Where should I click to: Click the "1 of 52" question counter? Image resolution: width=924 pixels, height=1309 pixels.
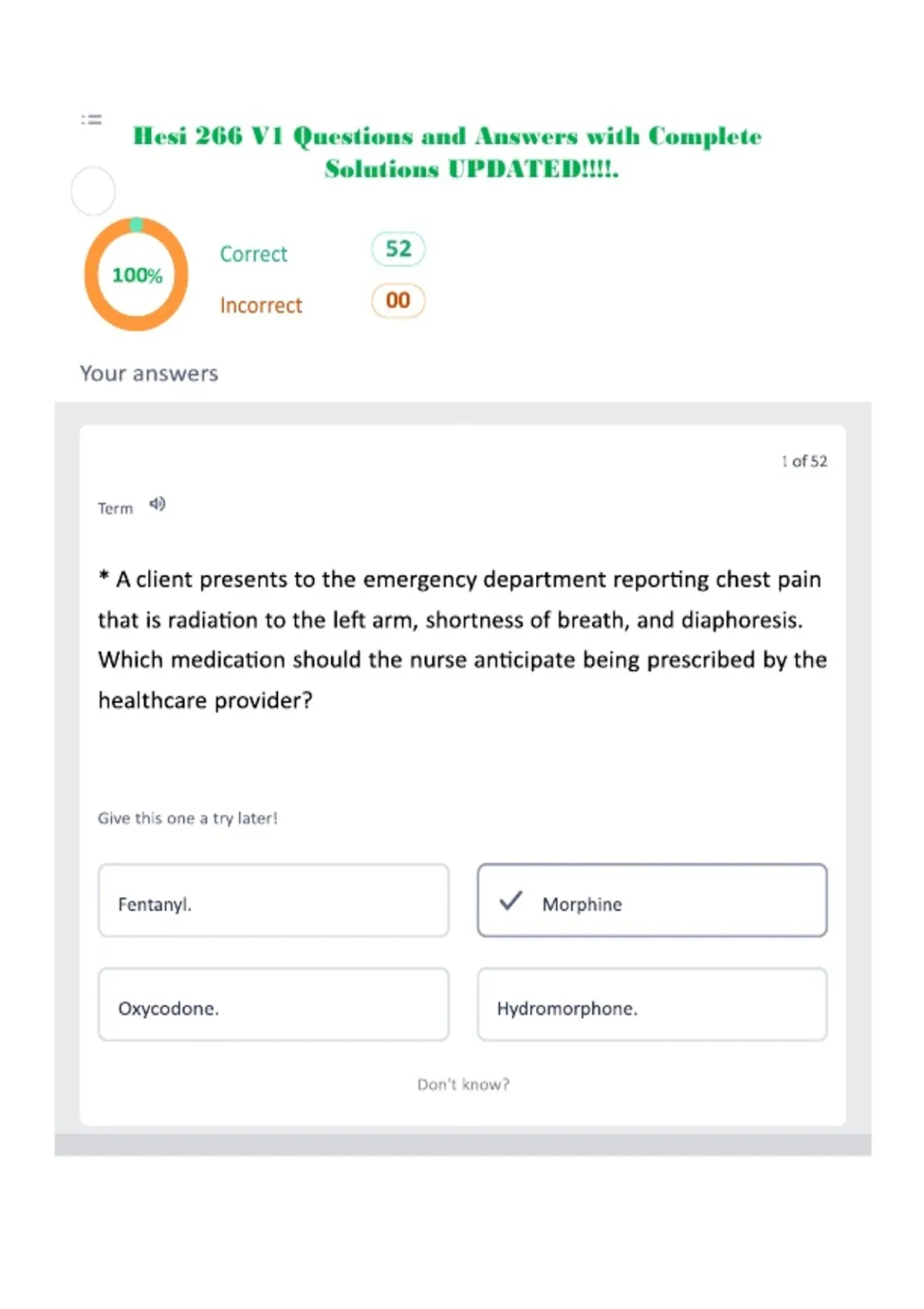click(x=804, y=461)
